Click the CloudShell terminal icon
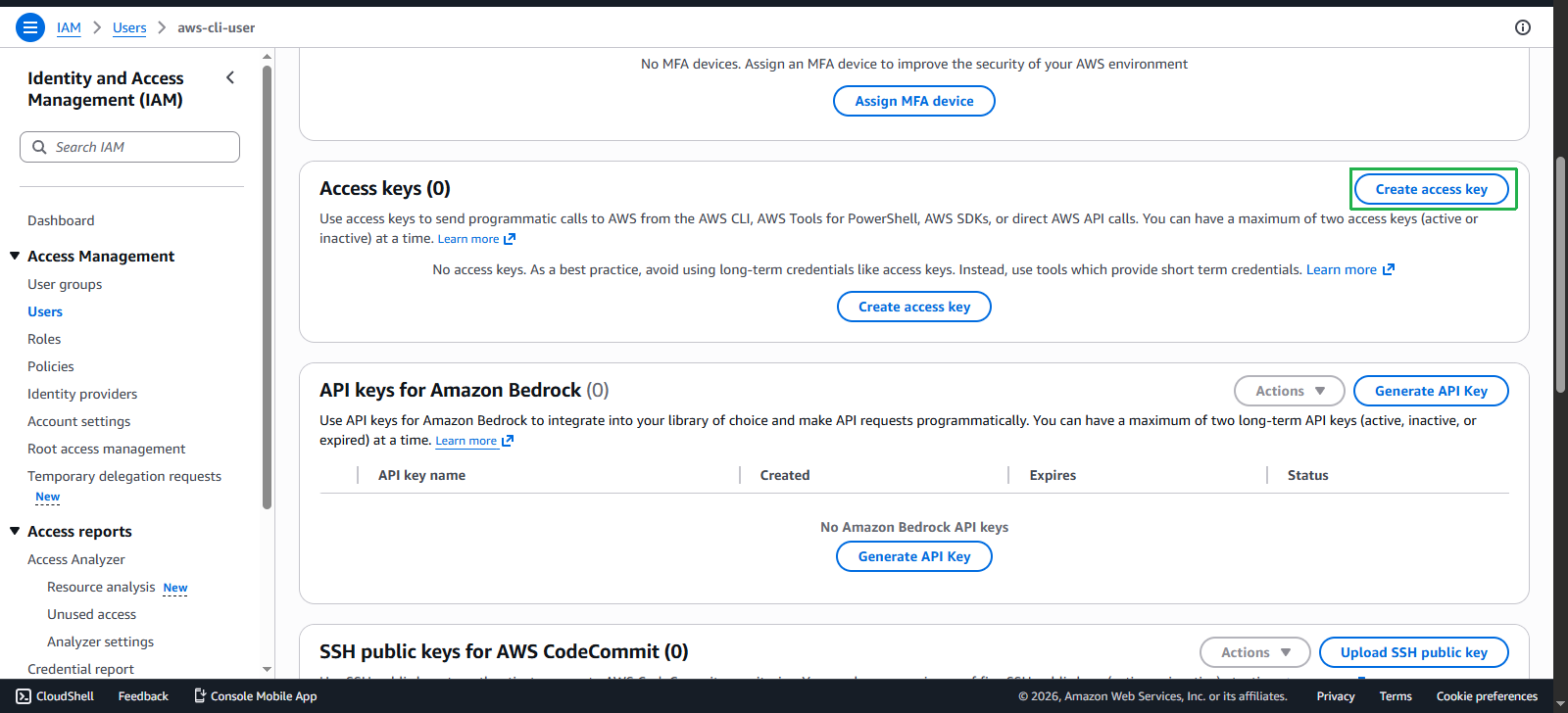The height and width of the screenshot is (713, 1568). tap(24, 696)
